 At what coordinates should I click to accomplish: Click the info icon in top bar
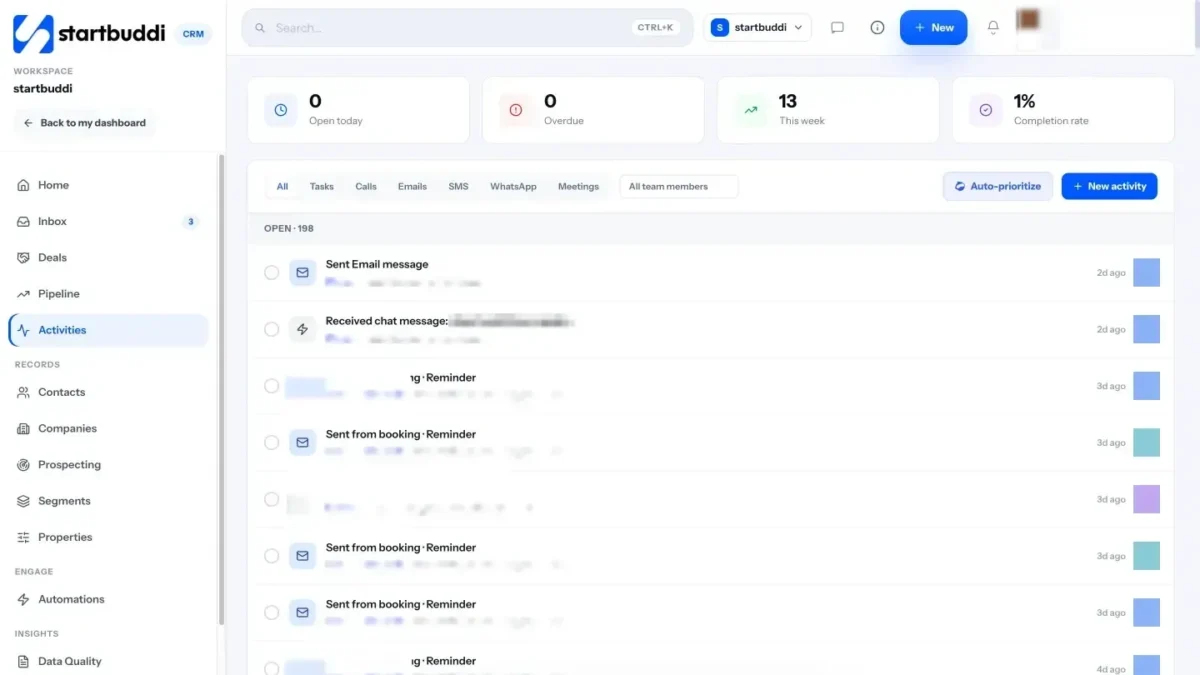tap(877, 28)
